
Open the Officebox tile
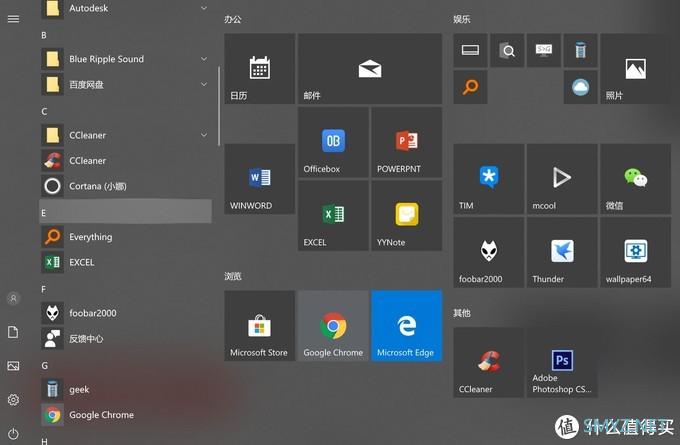pos(333,142)
